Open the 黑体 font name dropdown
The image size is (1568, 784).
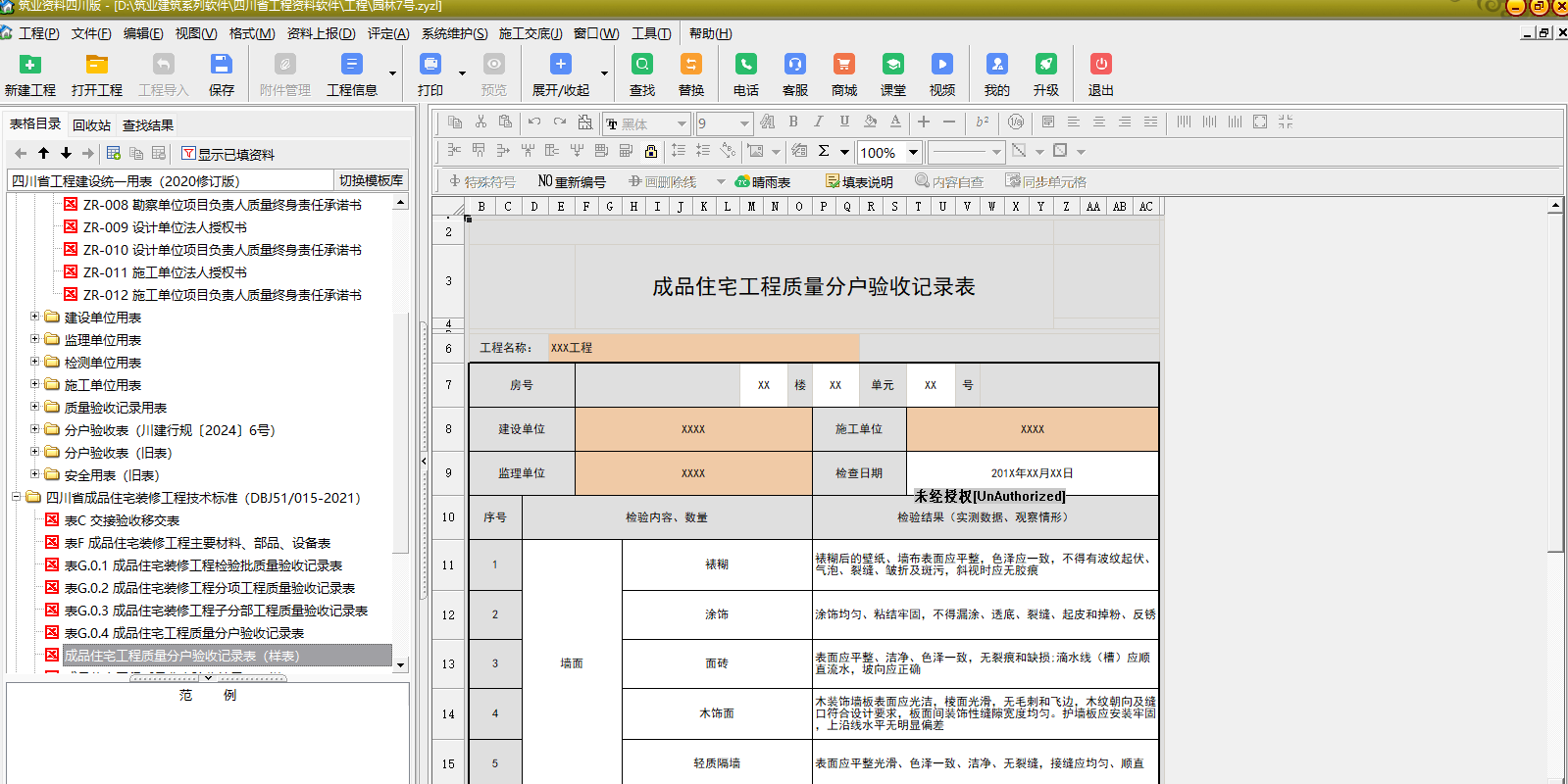681,123
